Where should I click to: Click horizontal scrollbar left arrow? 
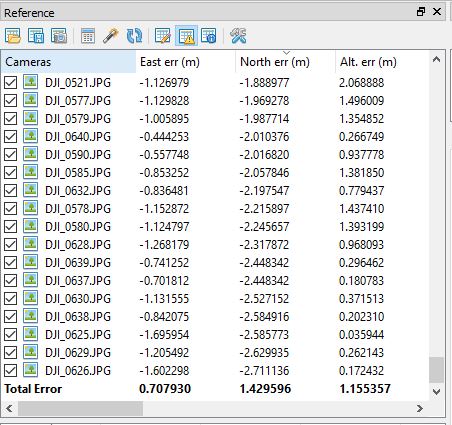9,408
